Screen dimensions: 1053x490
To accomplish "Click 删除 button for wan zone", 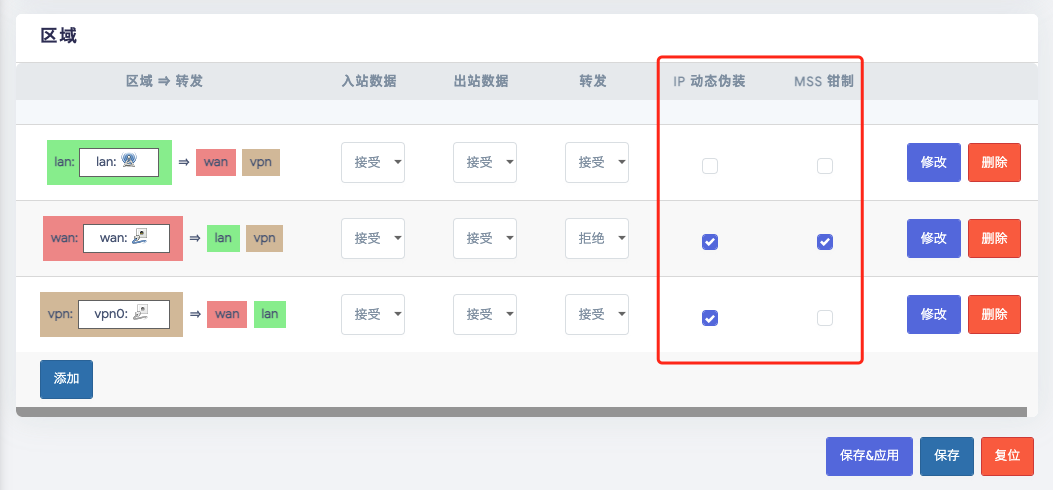I will pos(995,238).
